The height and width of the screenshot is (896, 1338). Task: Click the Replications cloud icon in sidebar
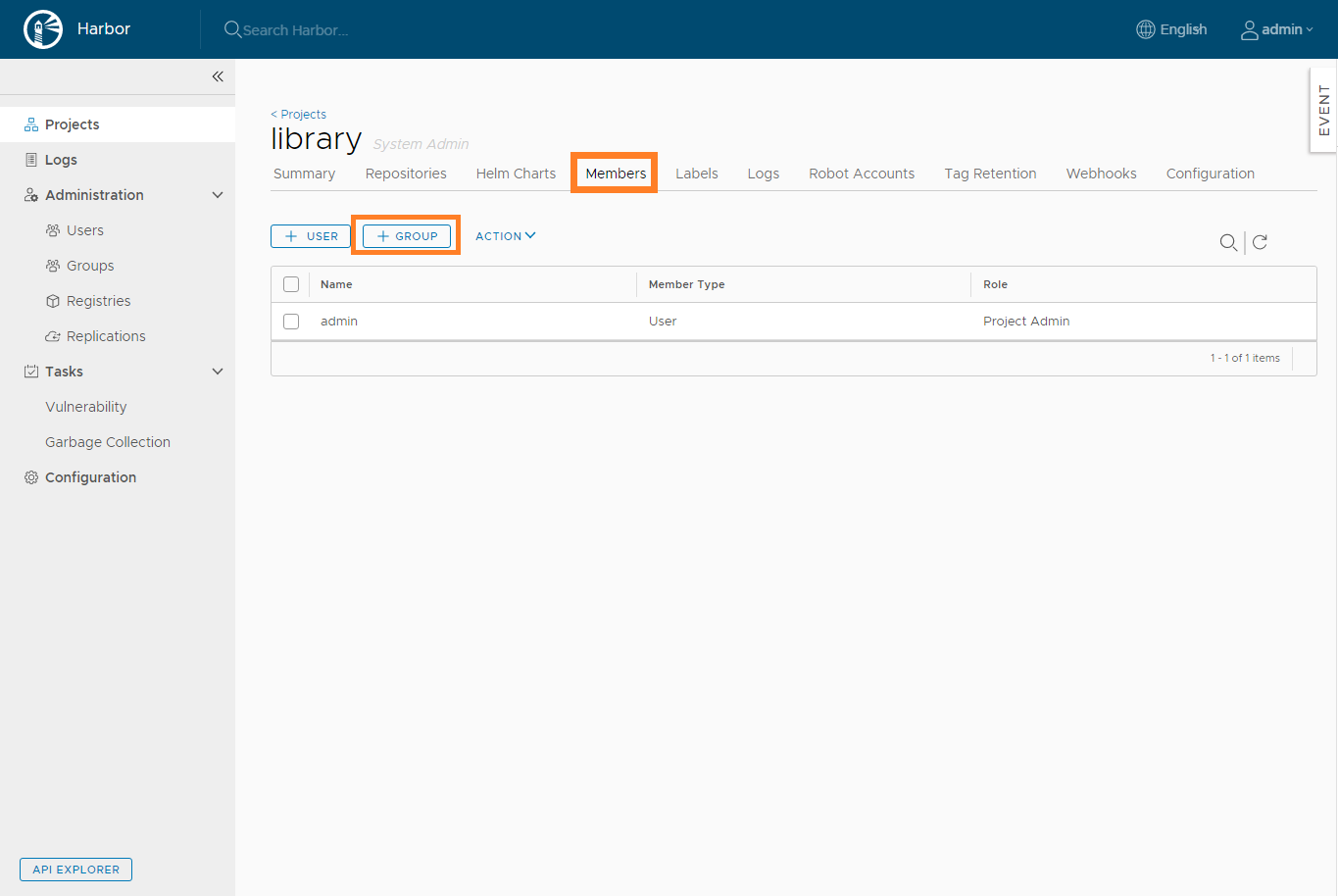coord(53,336)
